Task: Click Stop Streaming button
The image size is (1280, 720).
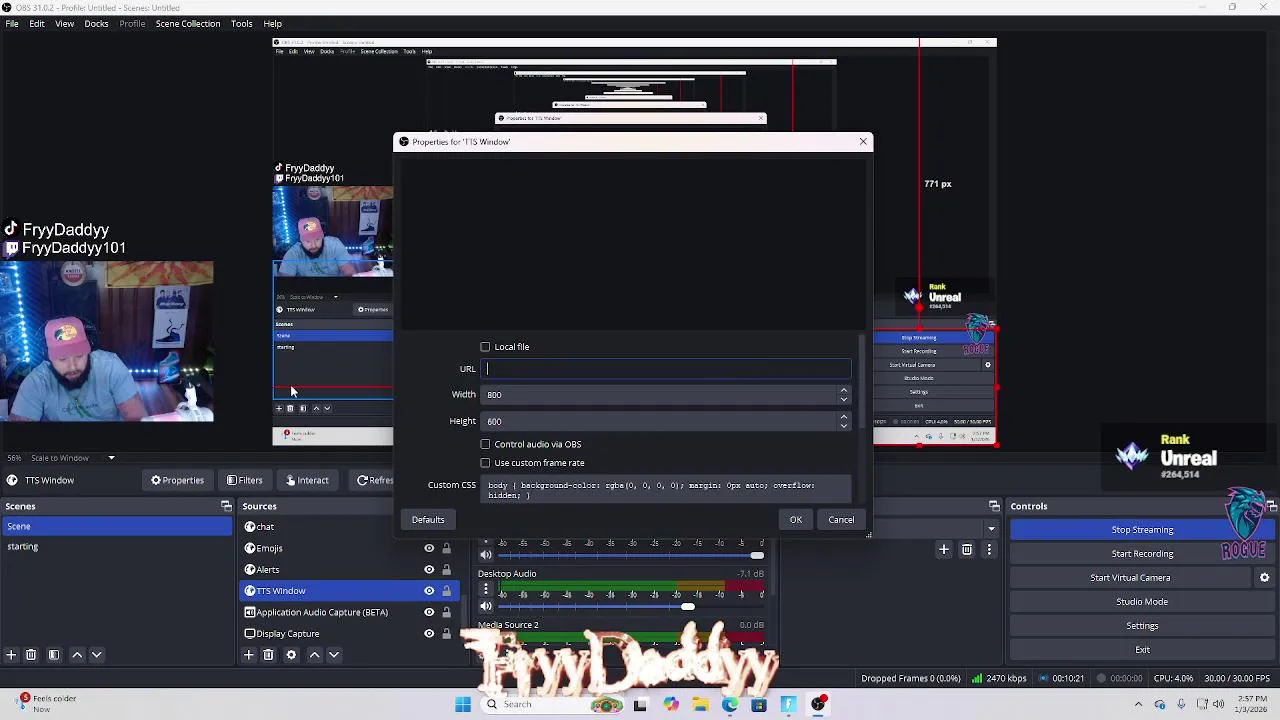Action: click(1142, 530)
